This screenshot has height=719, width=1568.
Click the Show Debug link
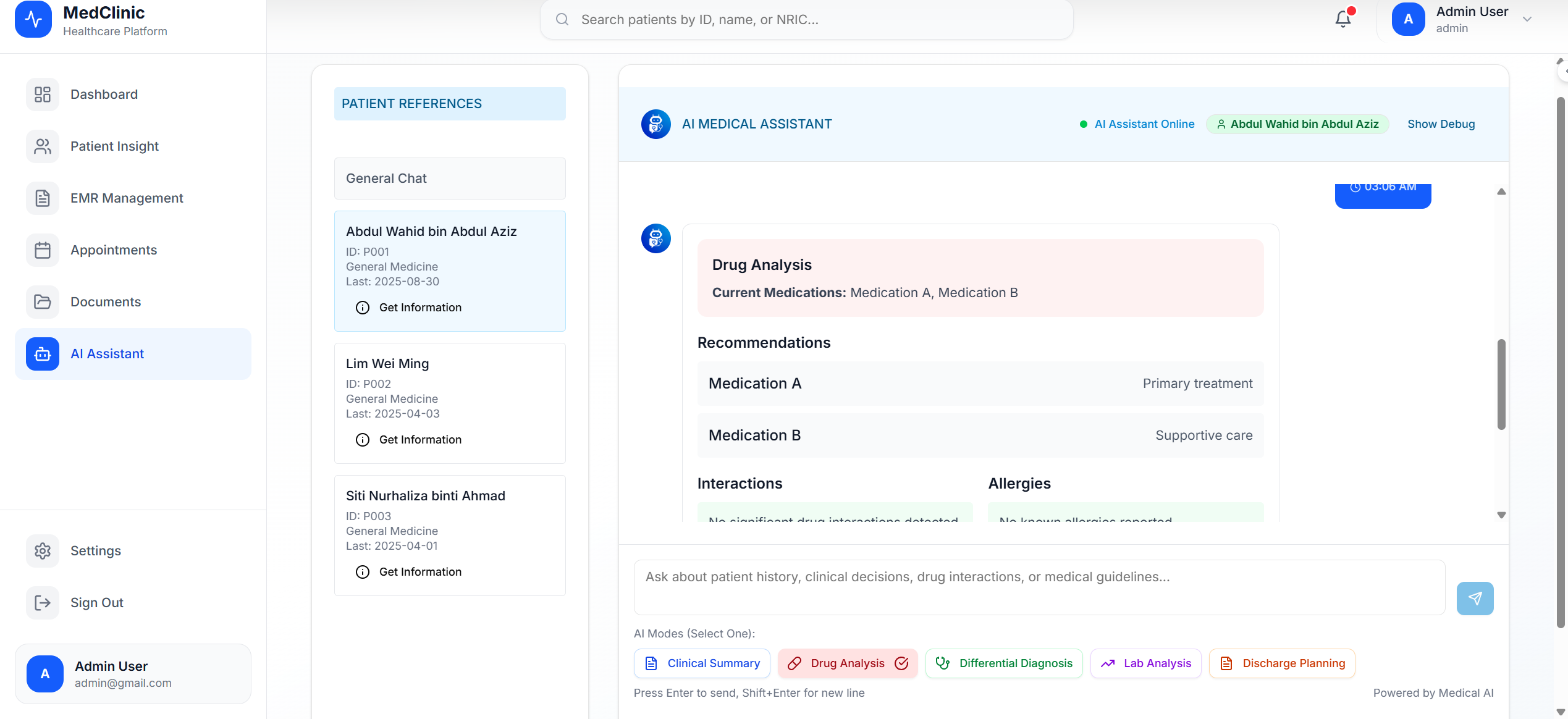pyautogui.click(x=1441, y=124)
